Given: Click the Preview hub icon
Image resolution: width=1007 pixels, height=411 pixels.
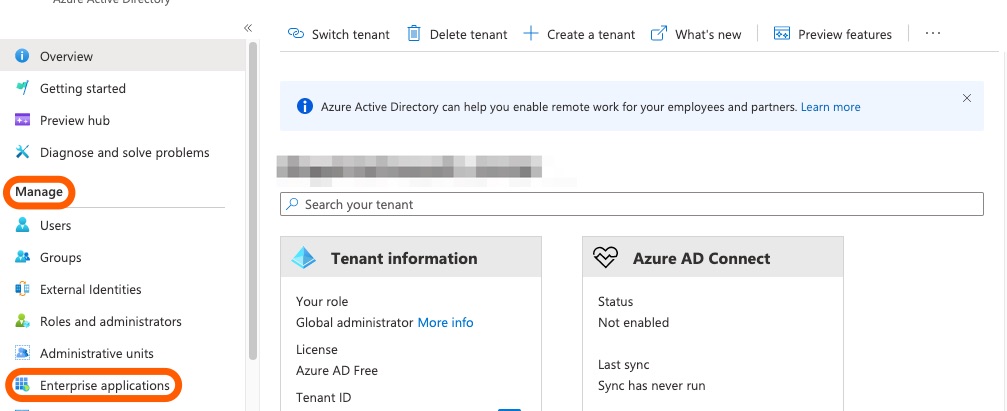Looking at the screenshot, I should pyautogui.click(x=22, y=120).
